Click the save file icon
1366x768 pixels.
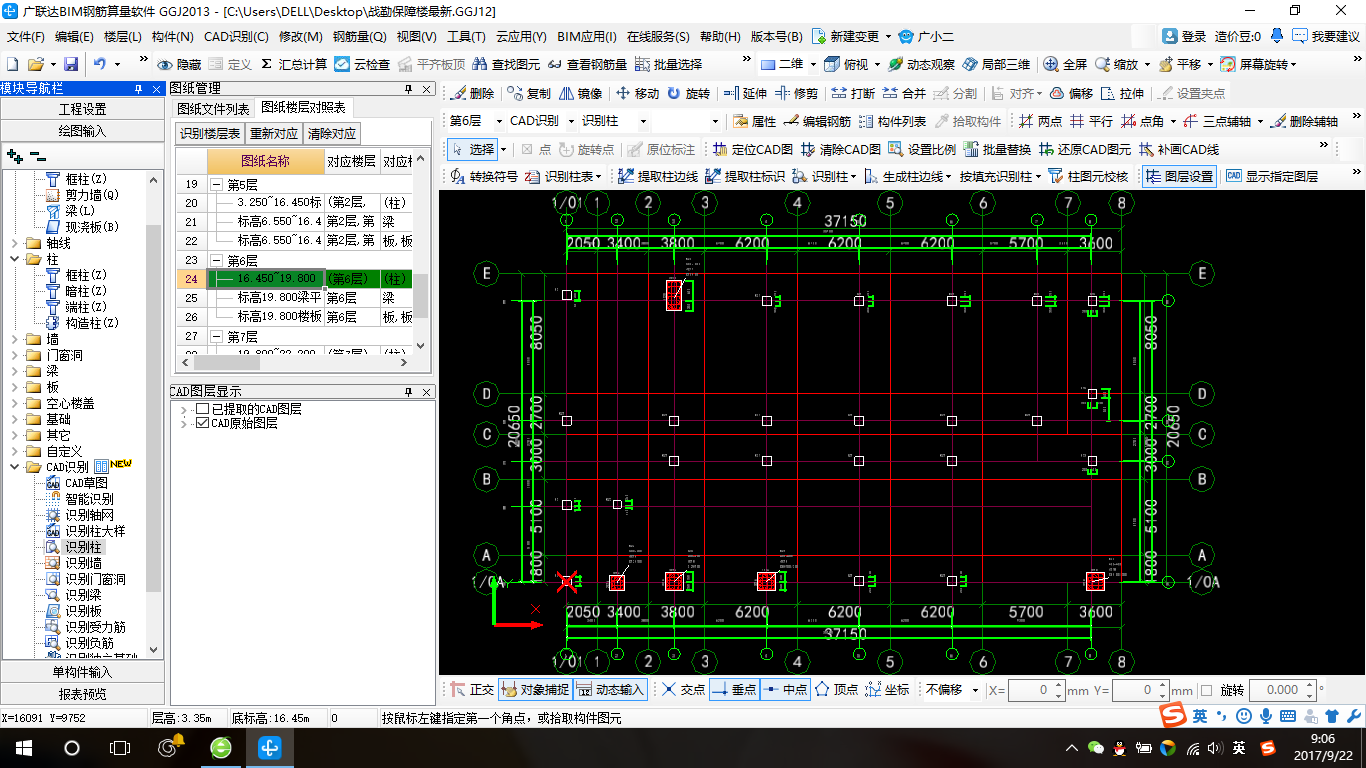tap(73, 64)
